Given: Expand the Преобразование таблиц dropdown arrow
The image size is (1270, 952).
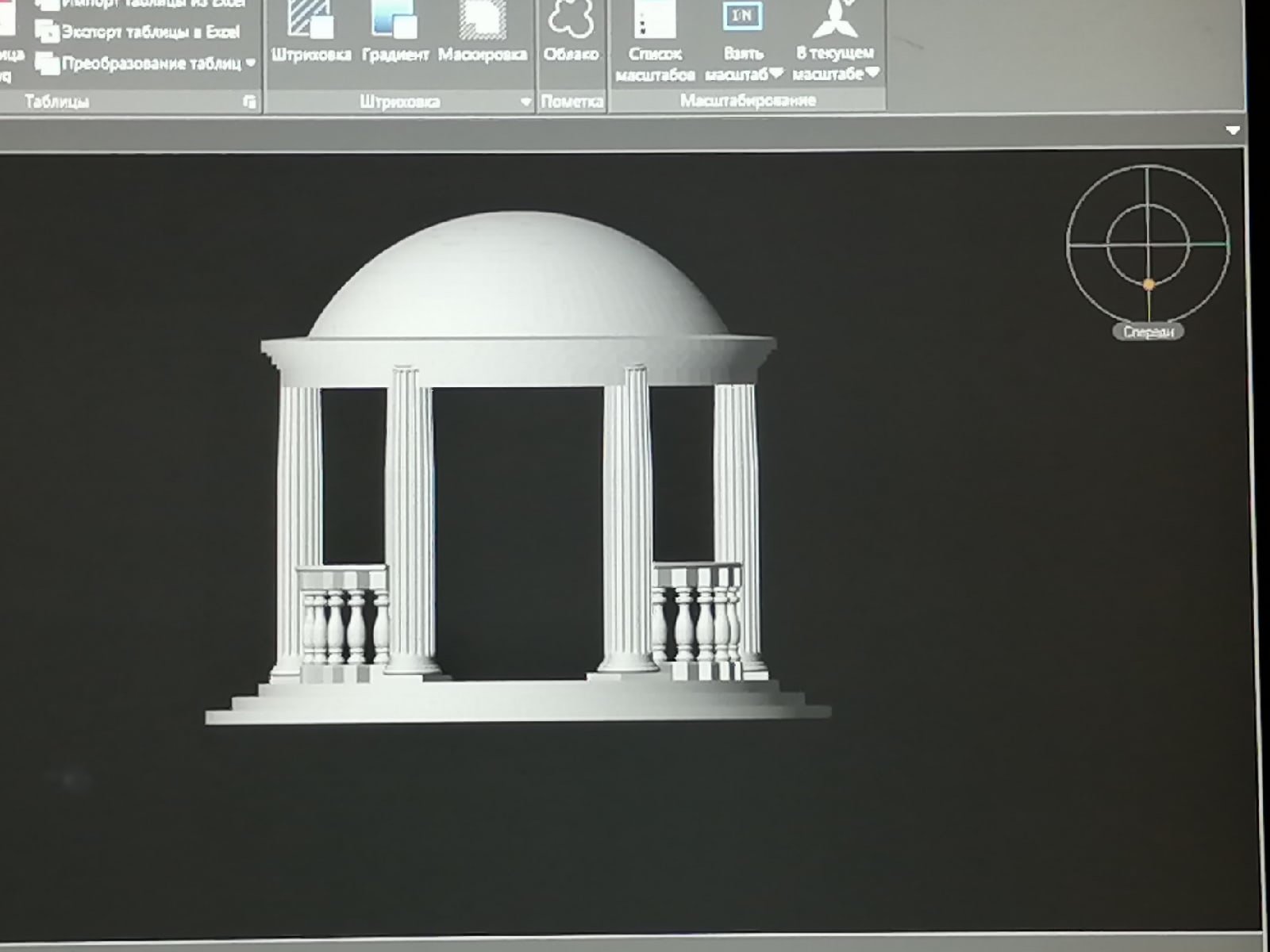Looking at the screenshot, I should click(x=251, y=63).
